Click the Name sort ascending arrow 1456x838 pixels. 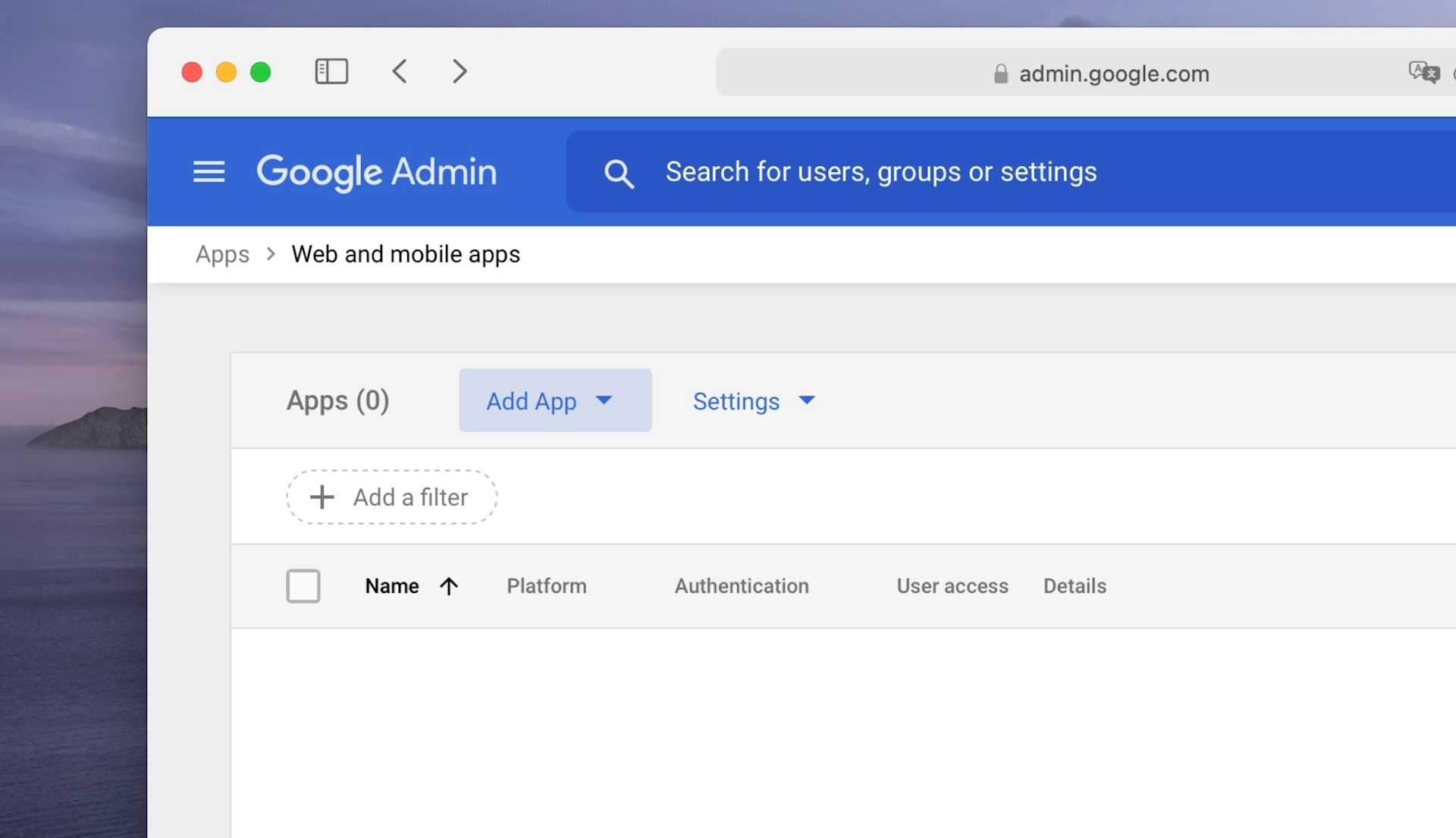[449, 586]
